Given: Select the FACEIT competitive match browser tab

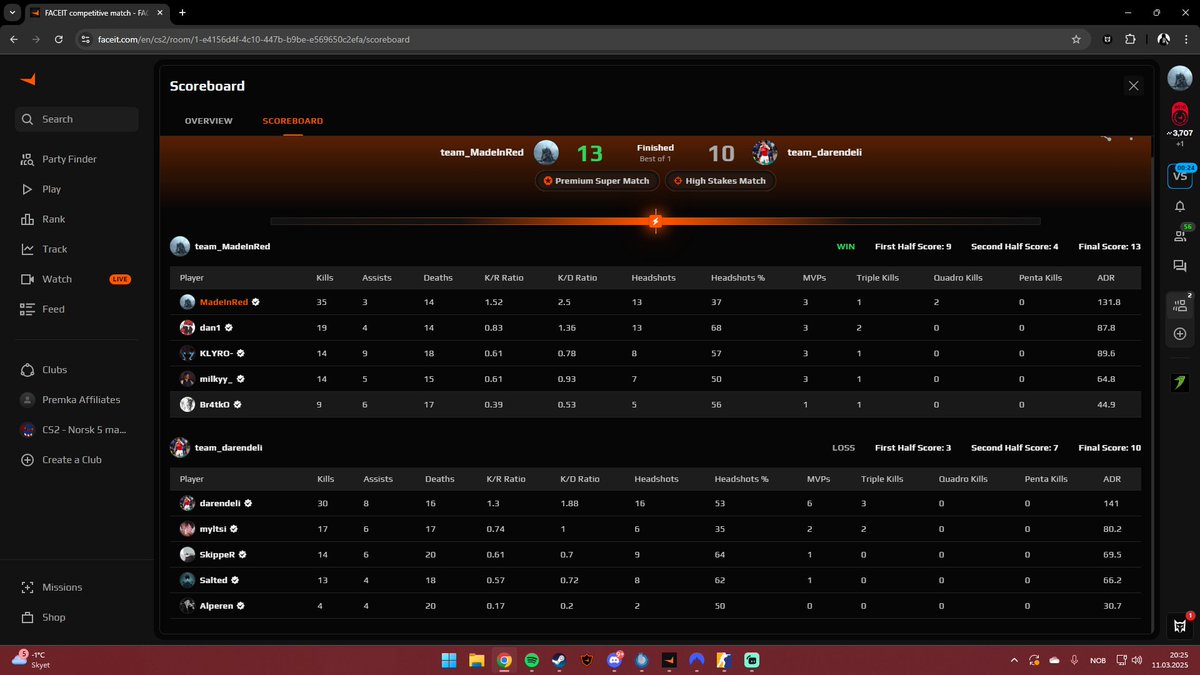Looking at the screenshot, I should coord(96,12).
